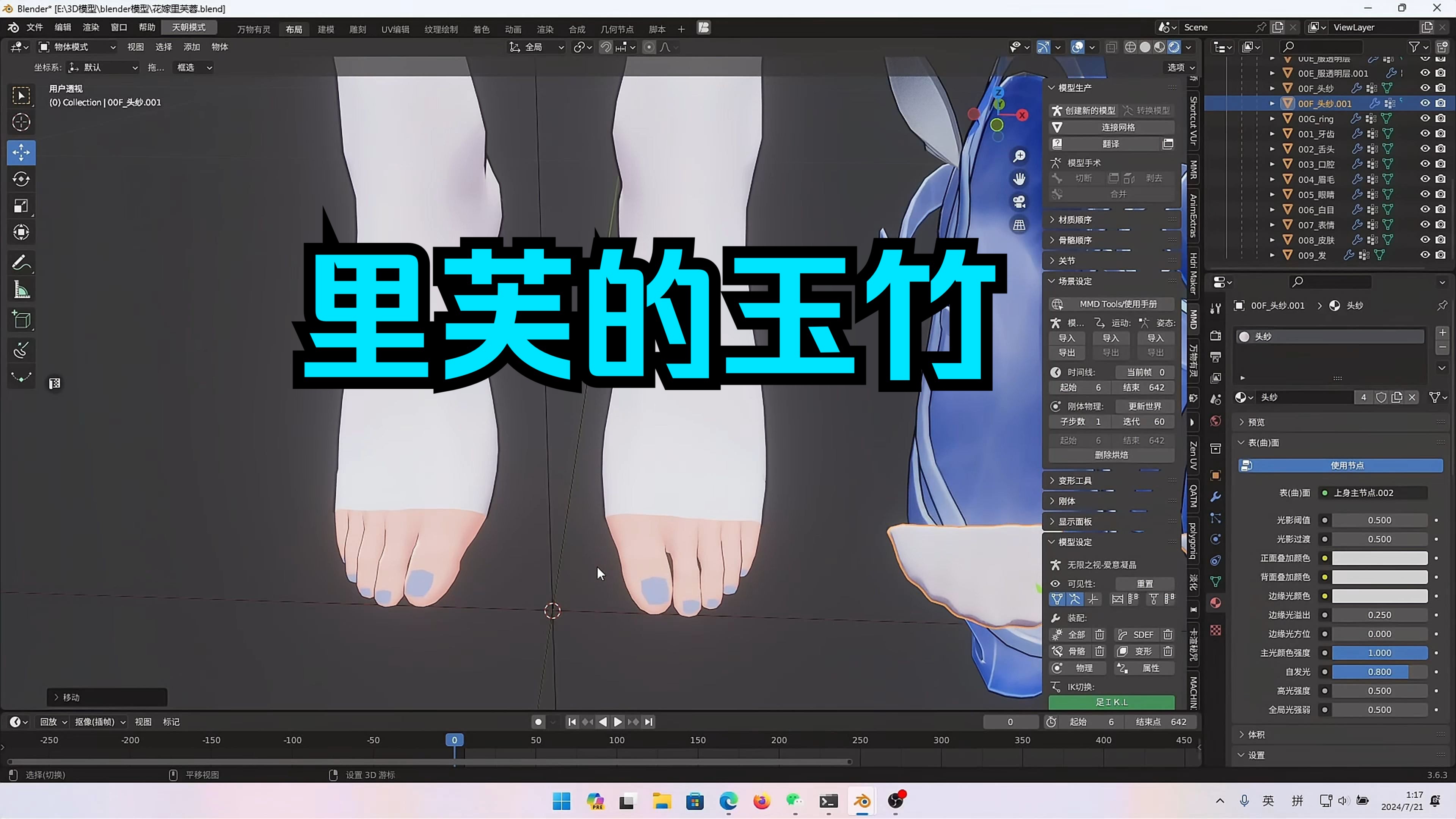
Task: Select the Select Box tool
Action: click(21, 96)
